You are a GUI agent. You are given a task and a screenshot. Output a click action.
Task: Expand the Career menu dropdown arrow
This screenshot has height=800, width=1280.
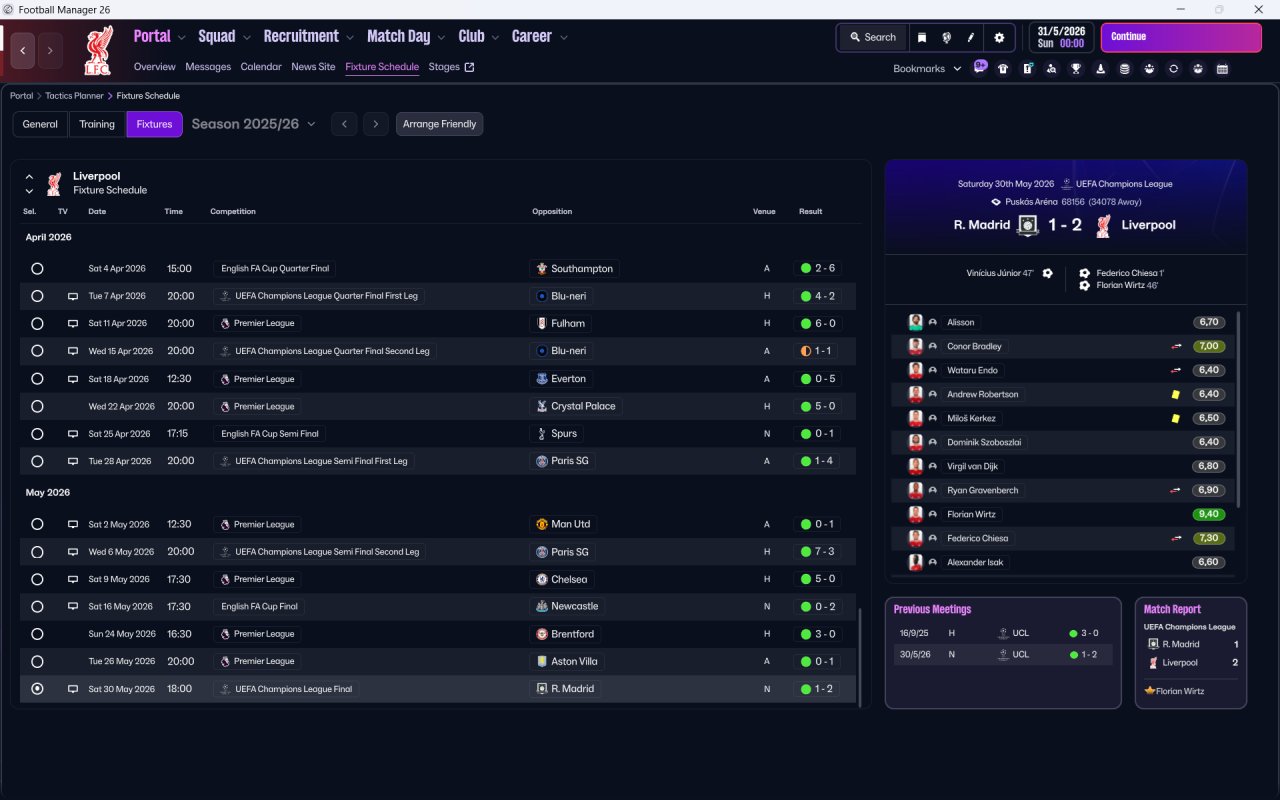coord(564,38)
